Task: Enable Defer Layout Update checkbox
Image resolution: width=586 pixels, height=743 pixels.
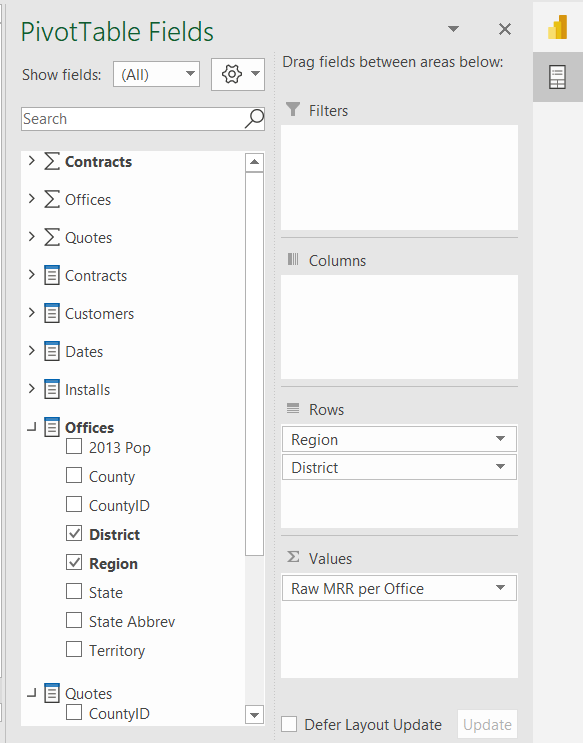Action: (x=289, y=725)
